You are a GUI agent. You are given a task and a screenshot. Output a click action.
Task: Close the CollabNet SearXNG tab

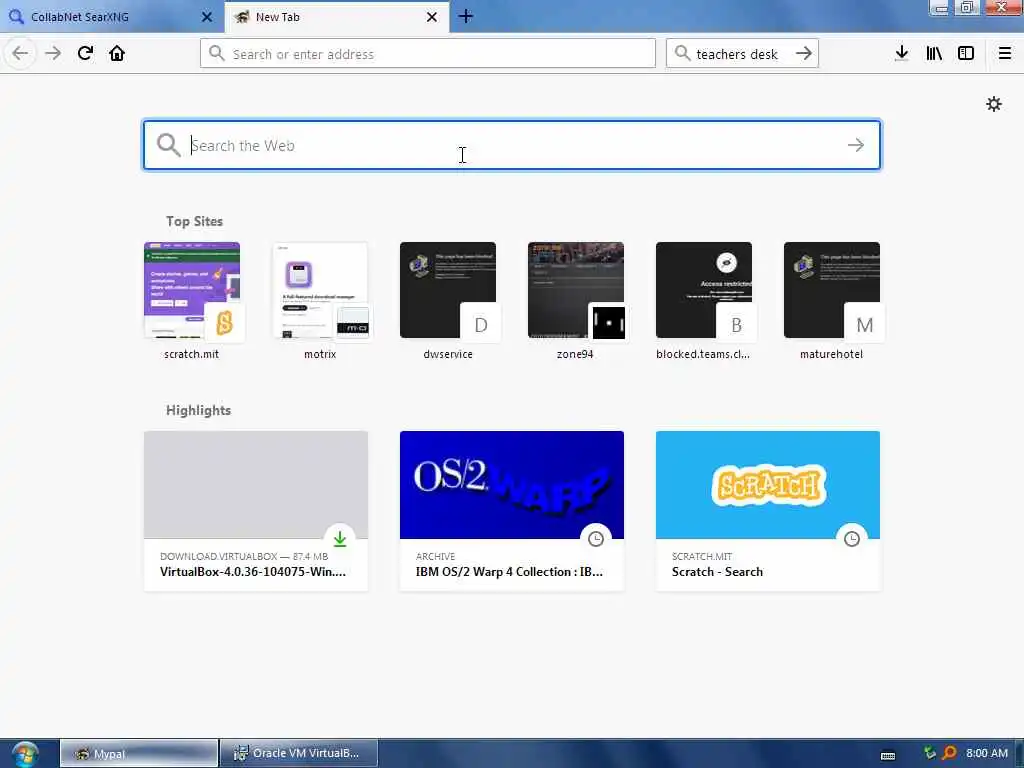pyautogui.click(x=206, y=17)
